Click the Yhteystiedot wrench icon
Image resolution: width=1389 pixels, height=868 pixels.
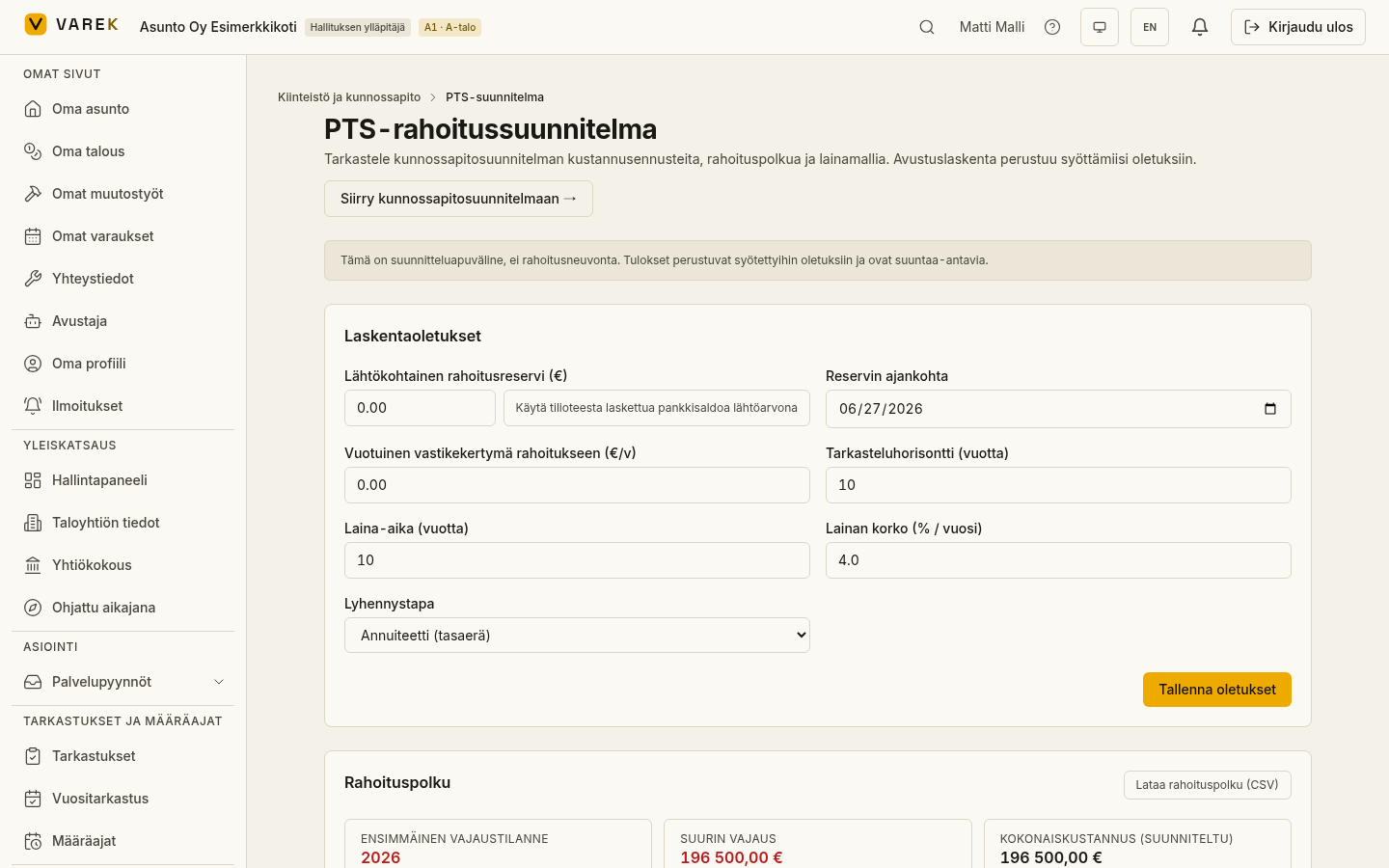(x=33, y=279)
